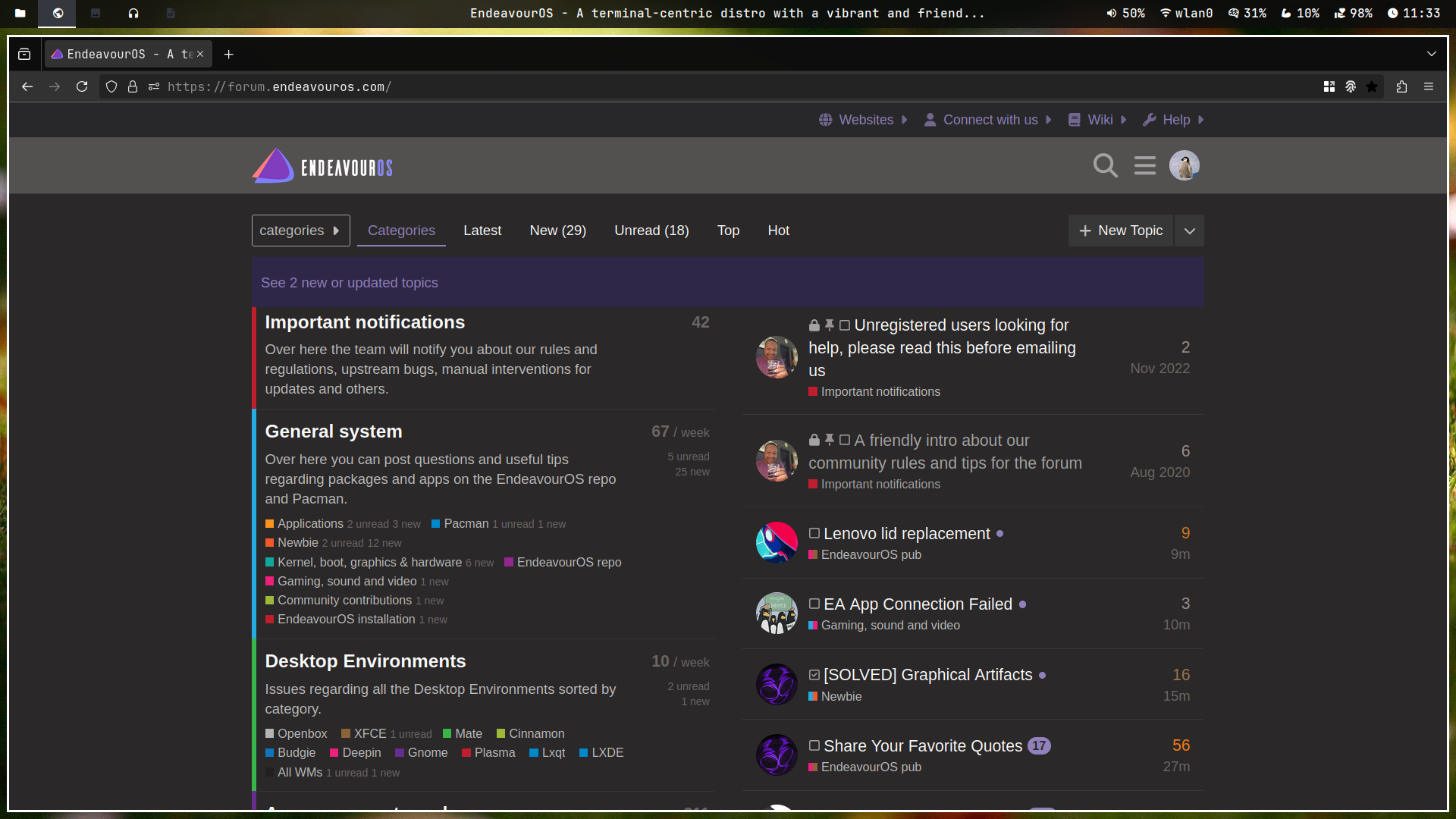Viewport: 1456px width, 819px height.
Task: Select the headphones workspace icon in top bar
Action: tap(133, 13)
